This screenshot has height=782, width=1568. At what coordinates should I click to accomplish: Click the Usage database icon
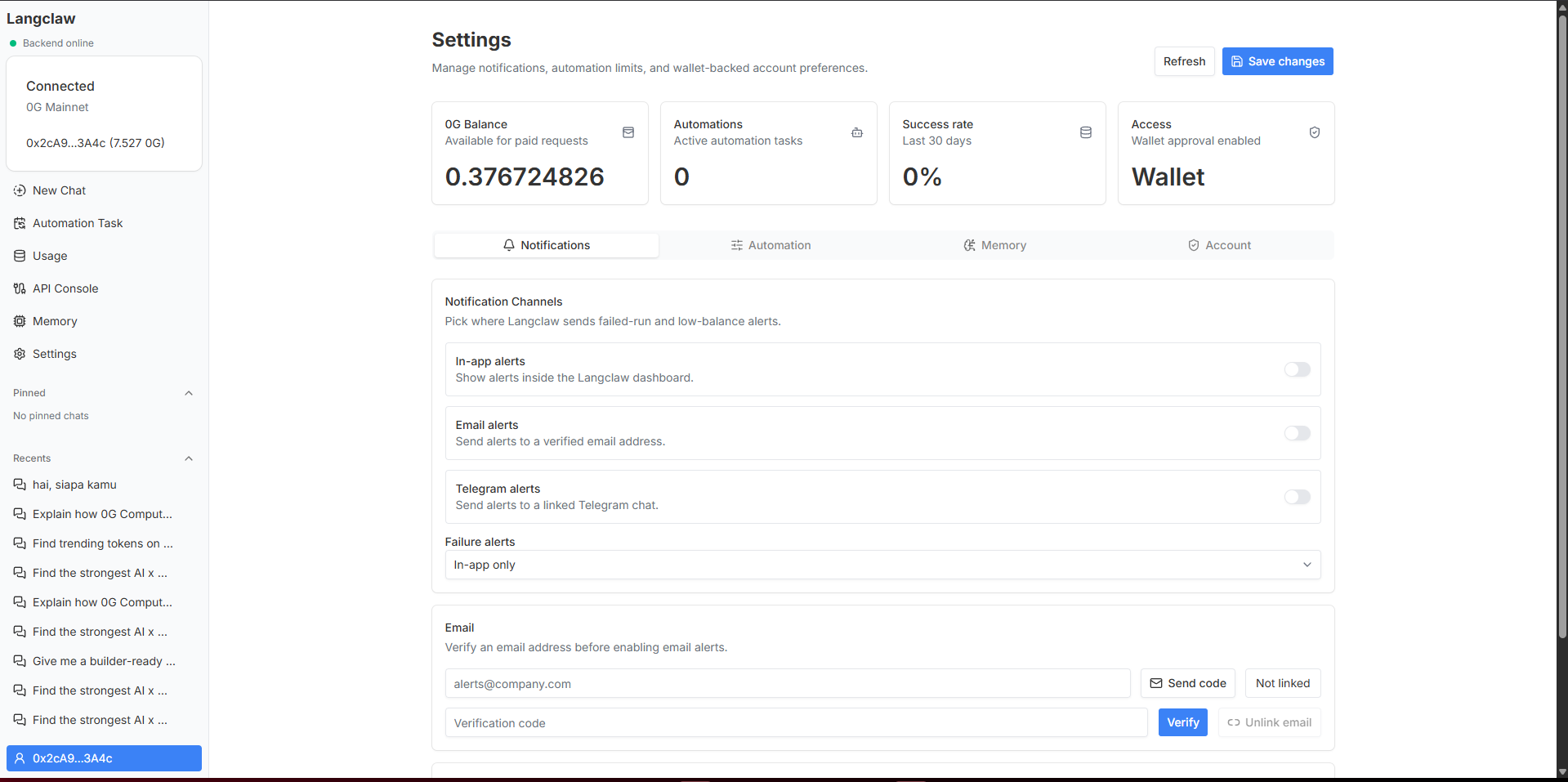coord(20,256)
